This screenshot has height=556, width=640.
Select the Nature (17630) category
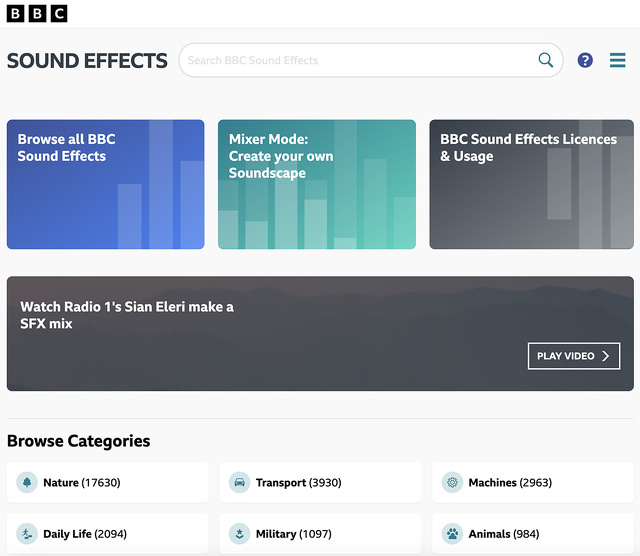82,482
